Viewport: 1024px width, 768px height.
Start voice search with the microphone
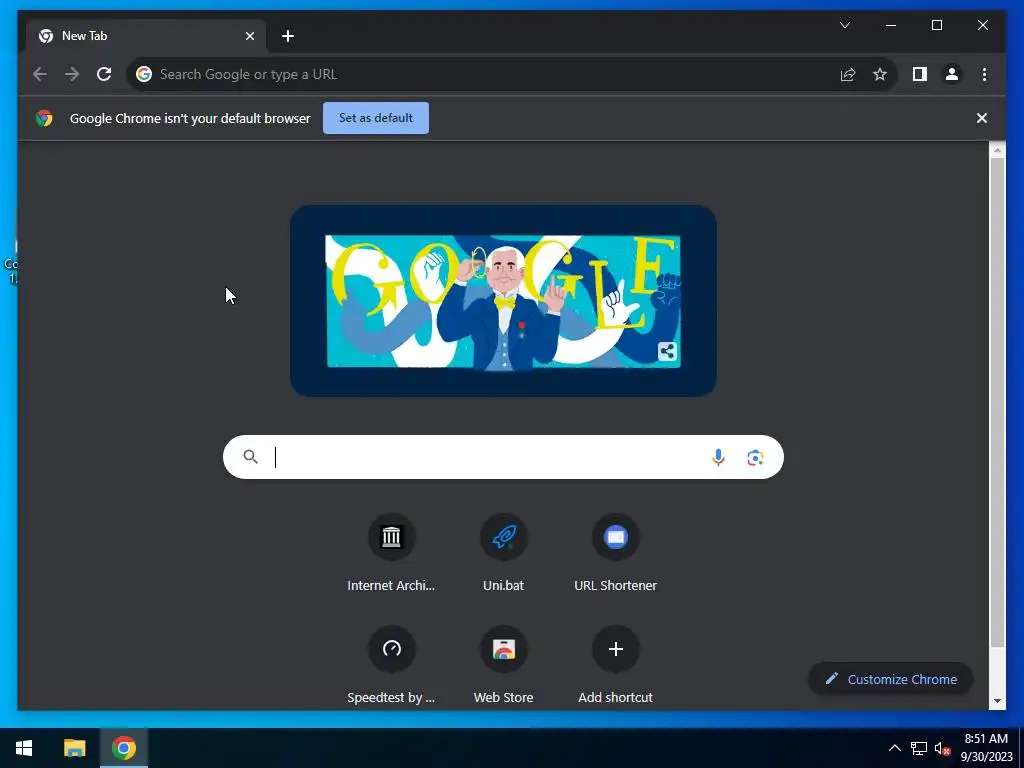(718, 458)
